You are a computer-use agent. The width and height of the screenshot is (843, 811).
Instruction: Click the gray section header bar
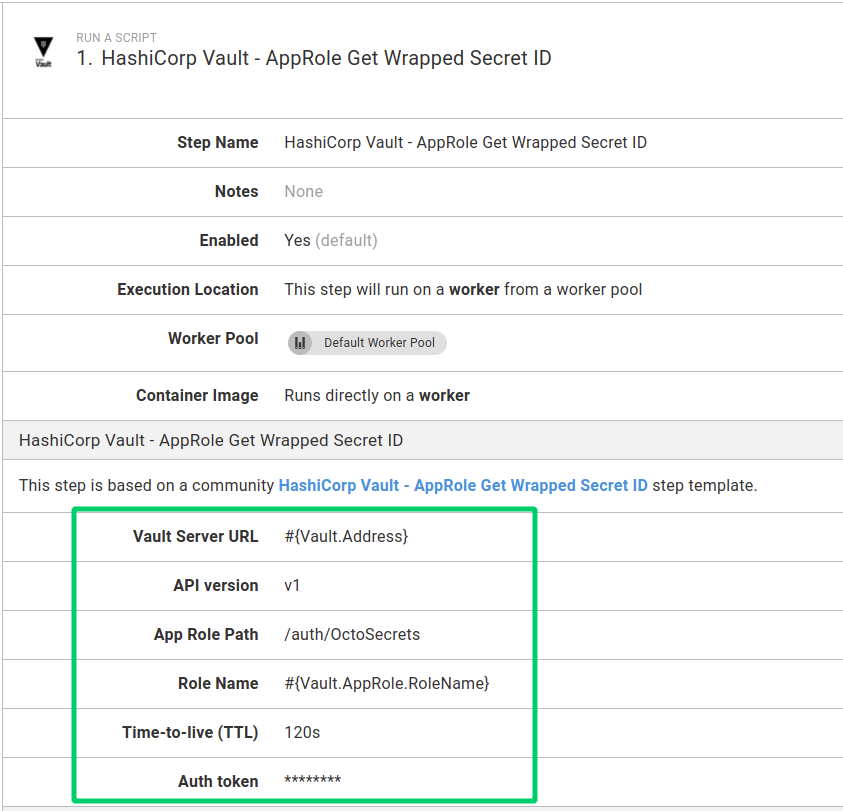421,440
